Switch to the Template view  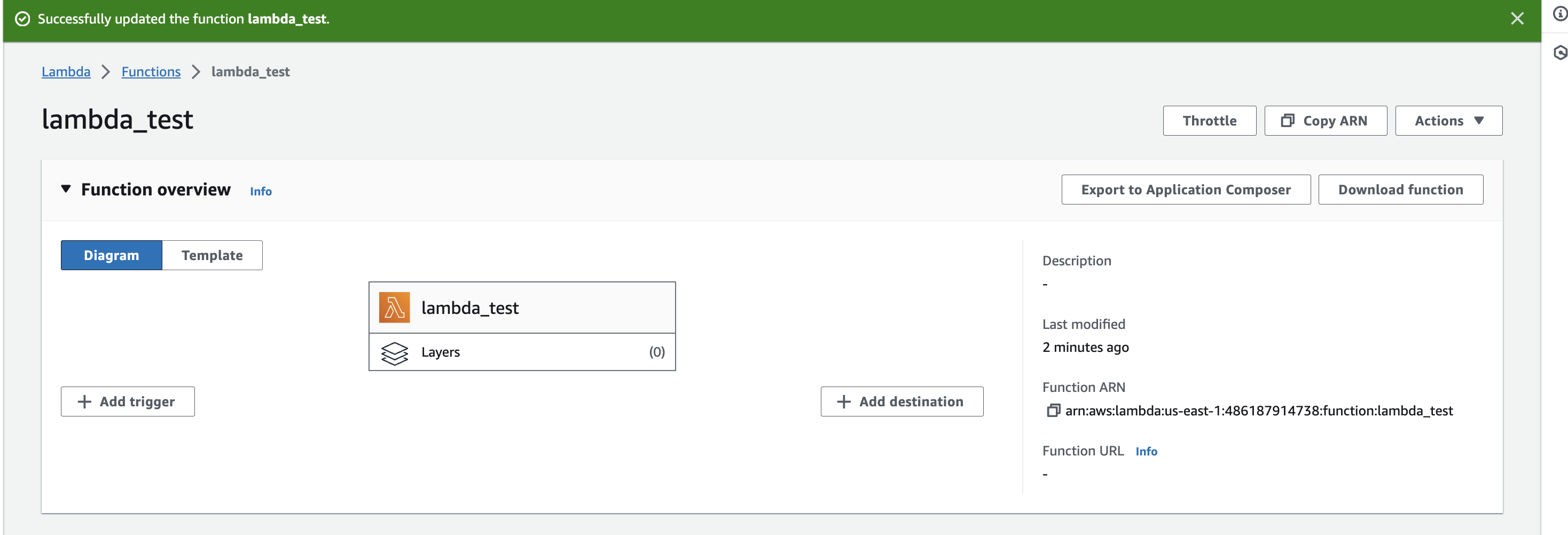point(212,255)
